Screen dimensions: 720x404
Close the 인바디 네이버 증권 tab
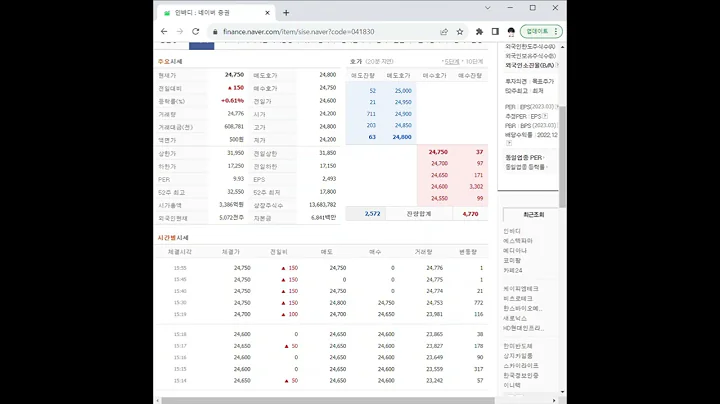pyautogui.click(x=267, y=13)
